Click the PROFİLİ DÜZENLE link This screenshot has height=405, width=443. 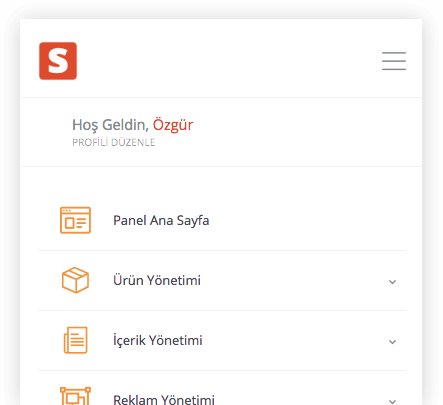[114, 143]
